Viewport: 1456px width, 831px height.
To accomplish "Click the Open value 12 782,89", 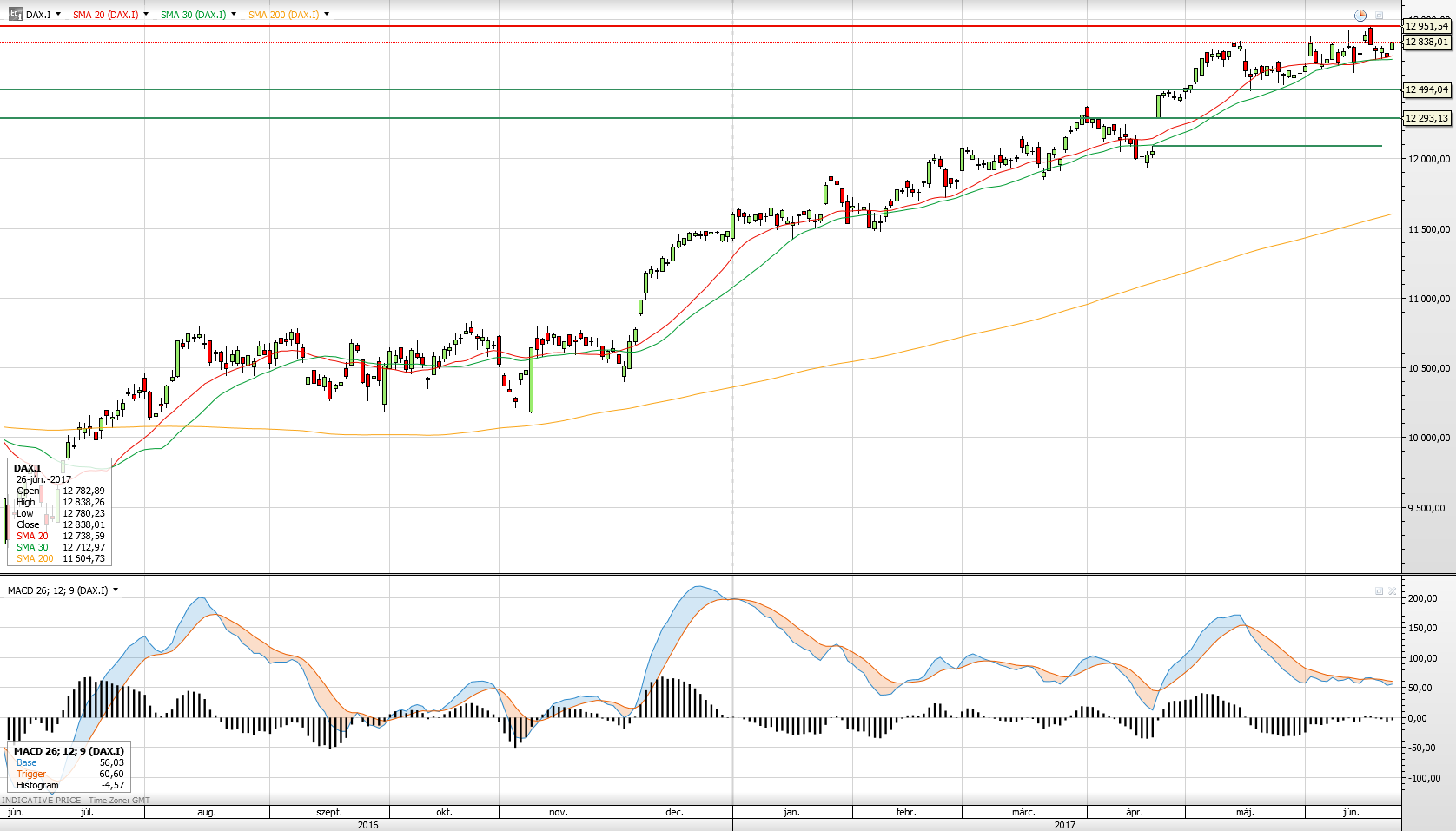I will tap(83, 491).
